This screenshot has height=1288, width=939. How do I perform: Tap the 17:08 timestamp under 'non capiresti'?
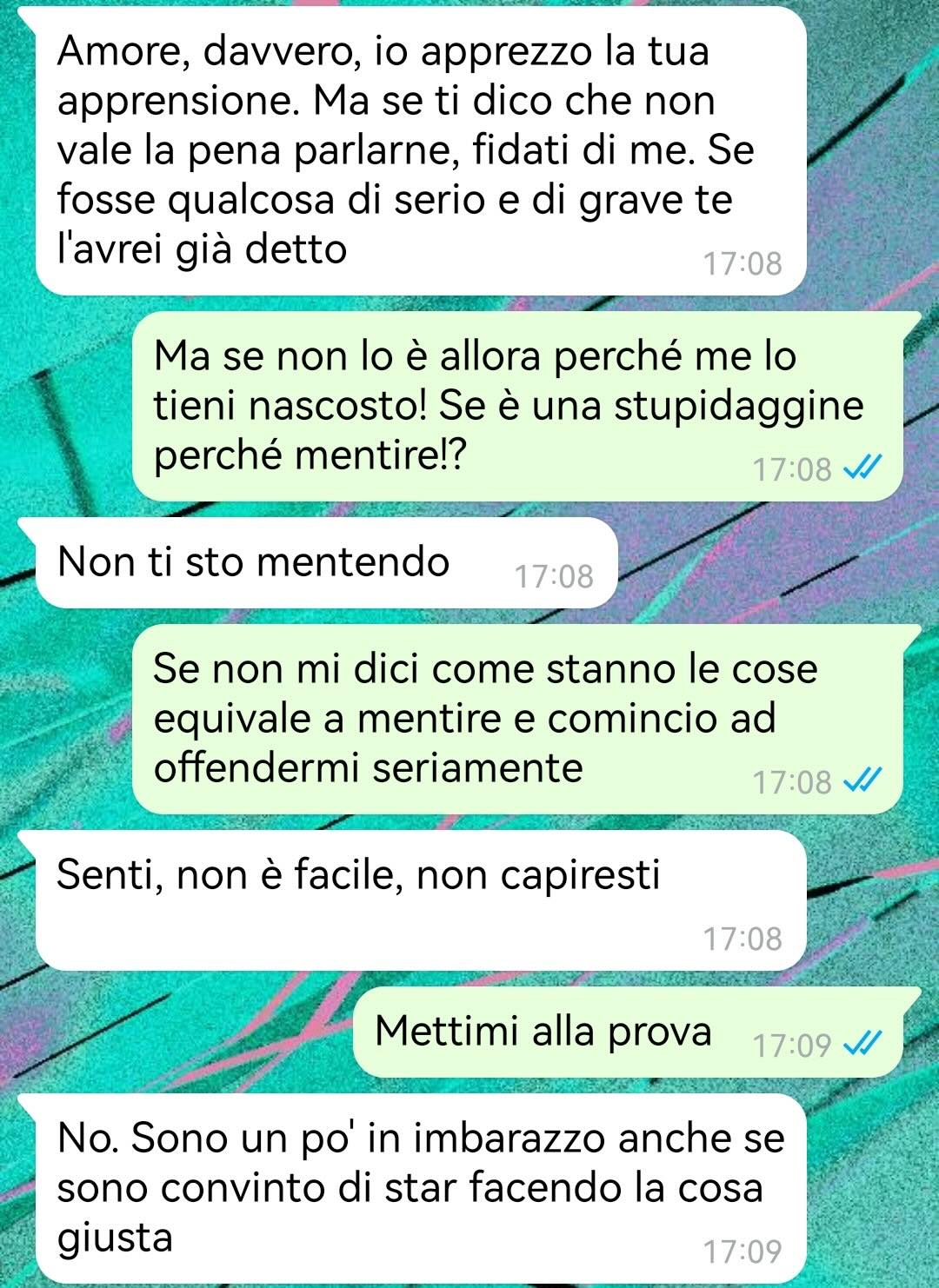coord(743,939)
